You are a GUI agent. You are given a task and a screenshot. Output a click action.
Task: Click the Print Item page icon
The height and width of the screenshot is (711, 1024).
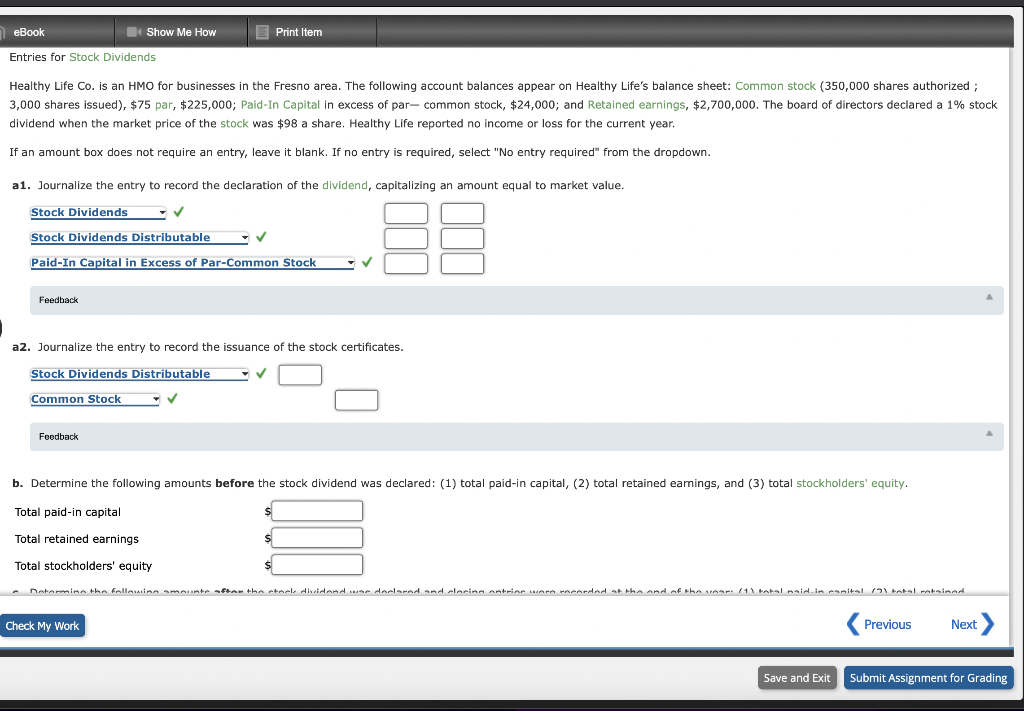(x=263, y=32)
